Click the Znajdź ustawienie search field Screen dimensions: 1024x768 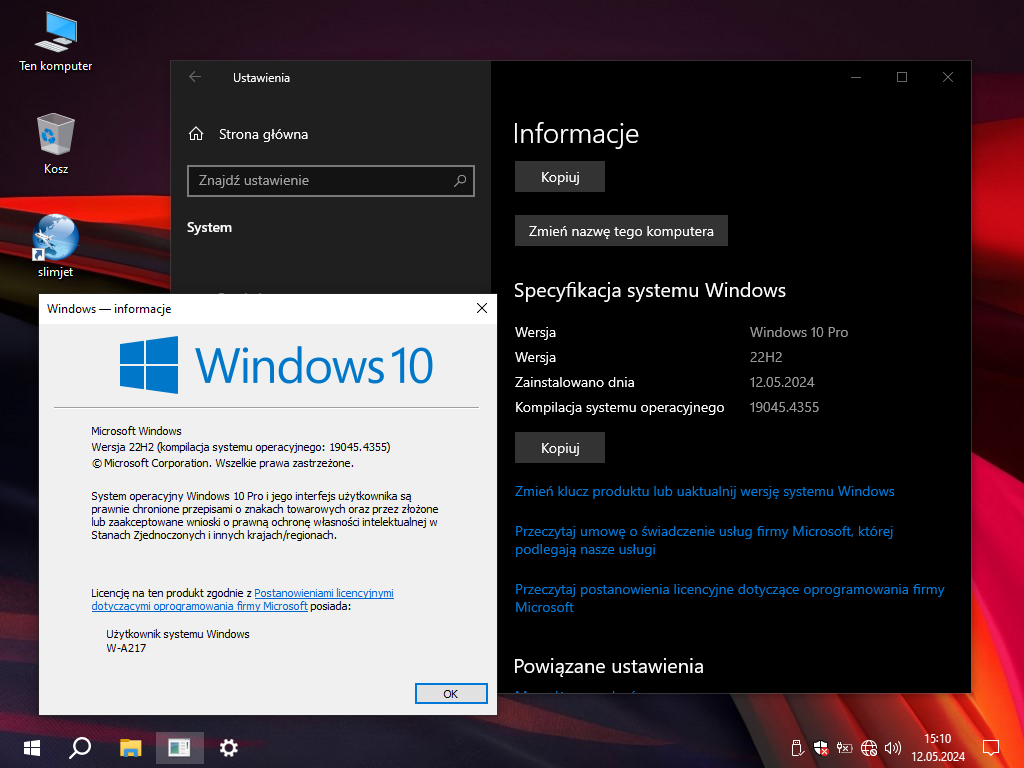coord(320,181)
